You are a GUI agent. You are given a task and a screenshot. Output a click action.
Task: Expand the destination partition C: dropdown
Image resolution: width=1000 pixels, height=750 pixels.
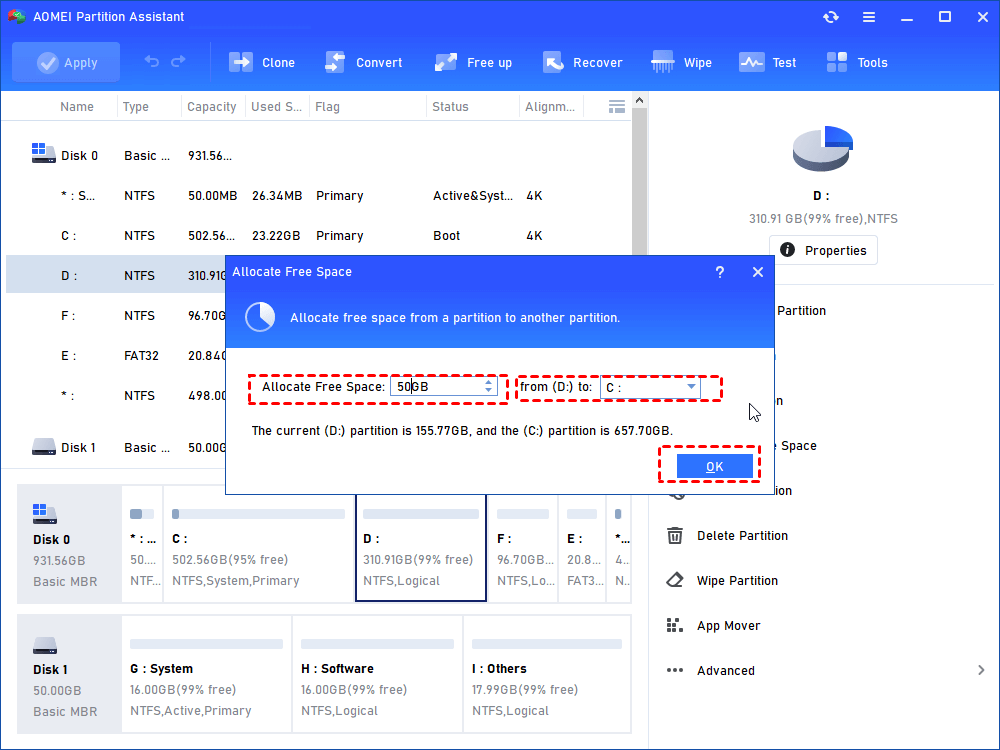click(691, 387)
